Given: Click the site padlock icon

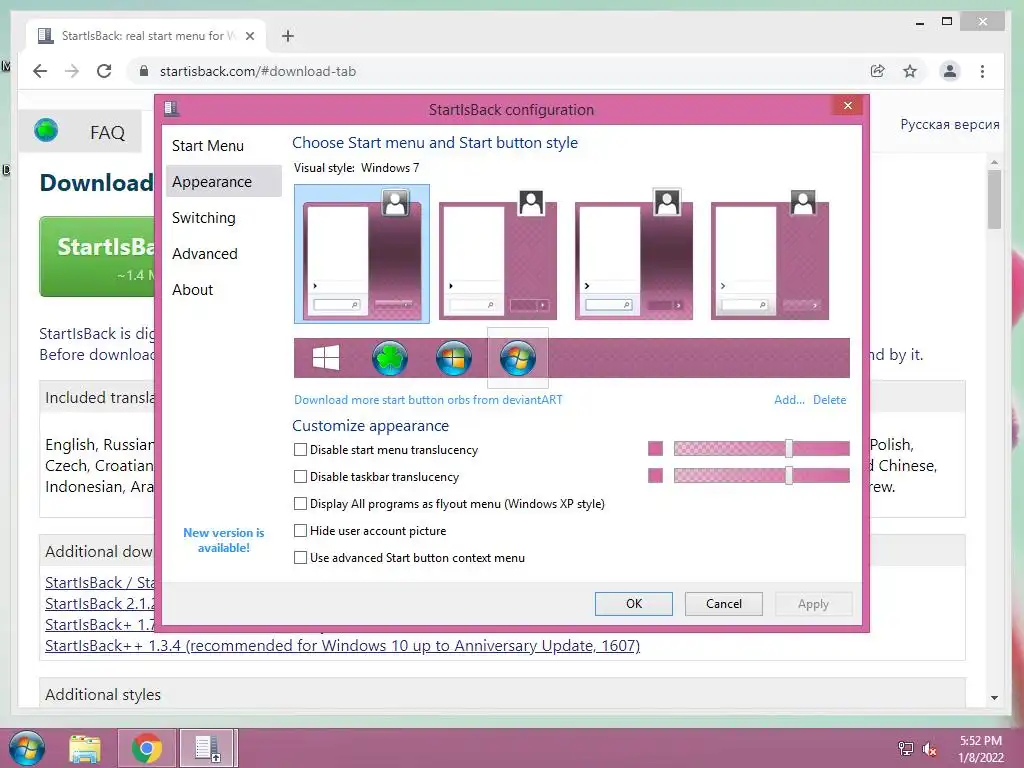Looking at the screenshot, I should [x=144, y=71].
